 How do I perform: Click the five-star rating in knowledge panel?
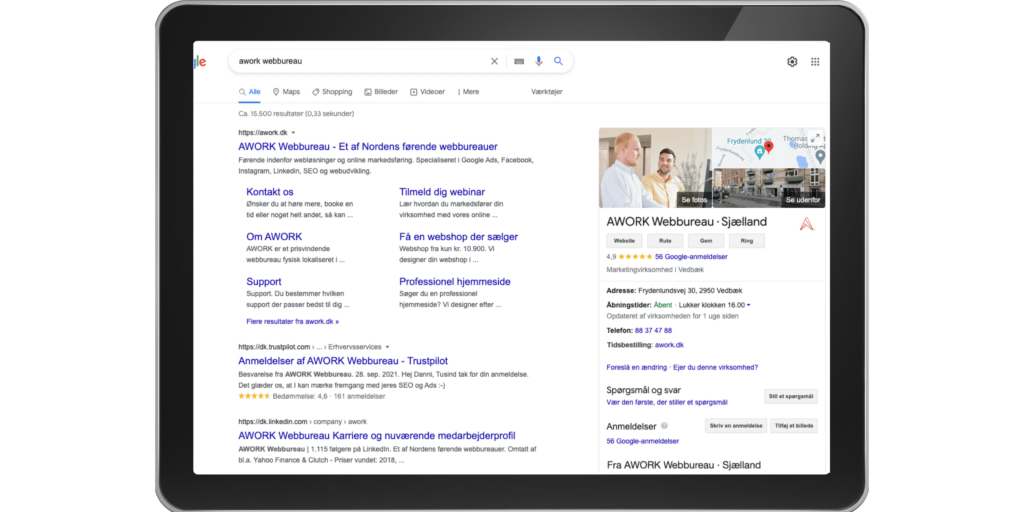point(635,257)
